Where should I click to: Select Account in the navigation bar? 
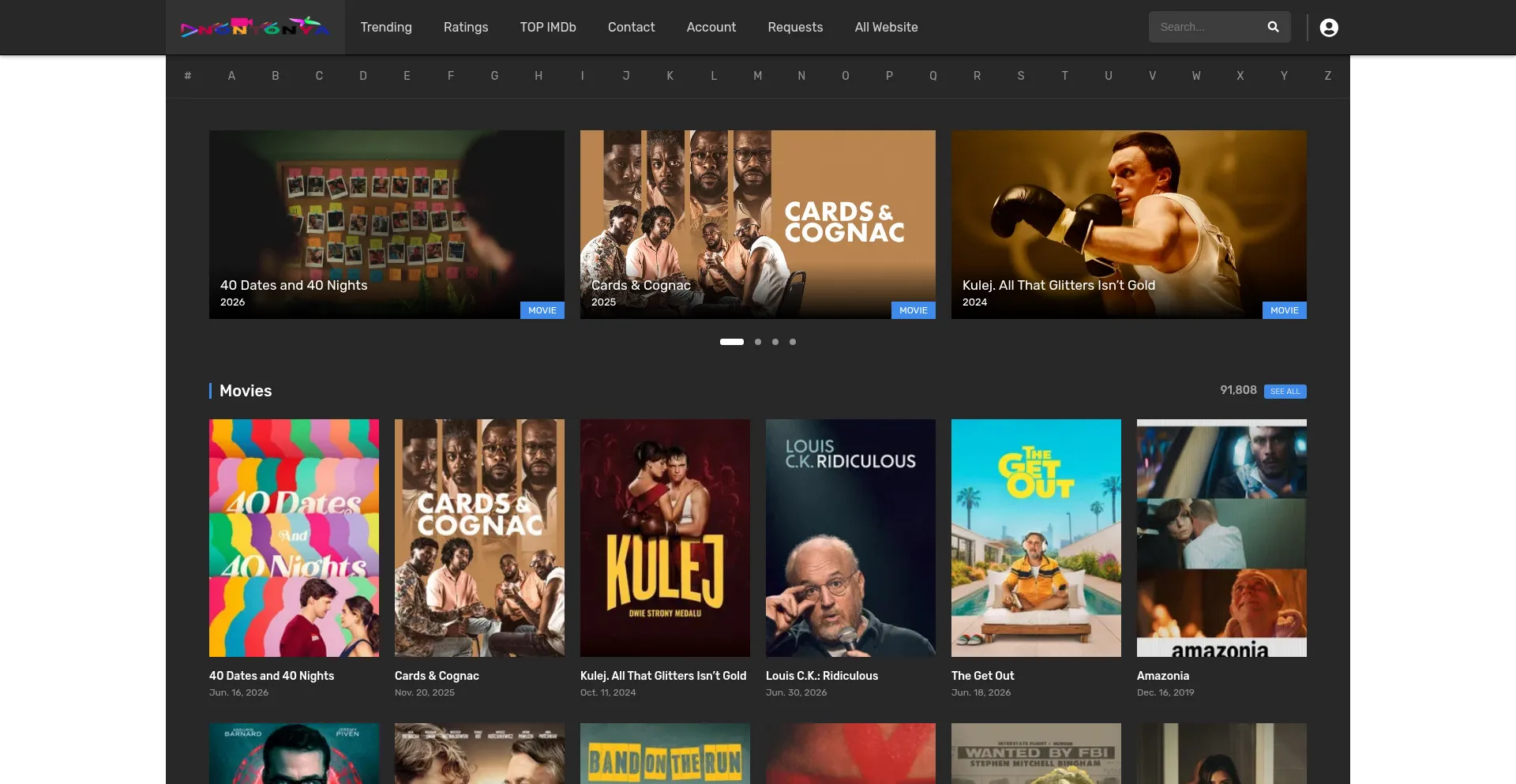coord(711,28)
